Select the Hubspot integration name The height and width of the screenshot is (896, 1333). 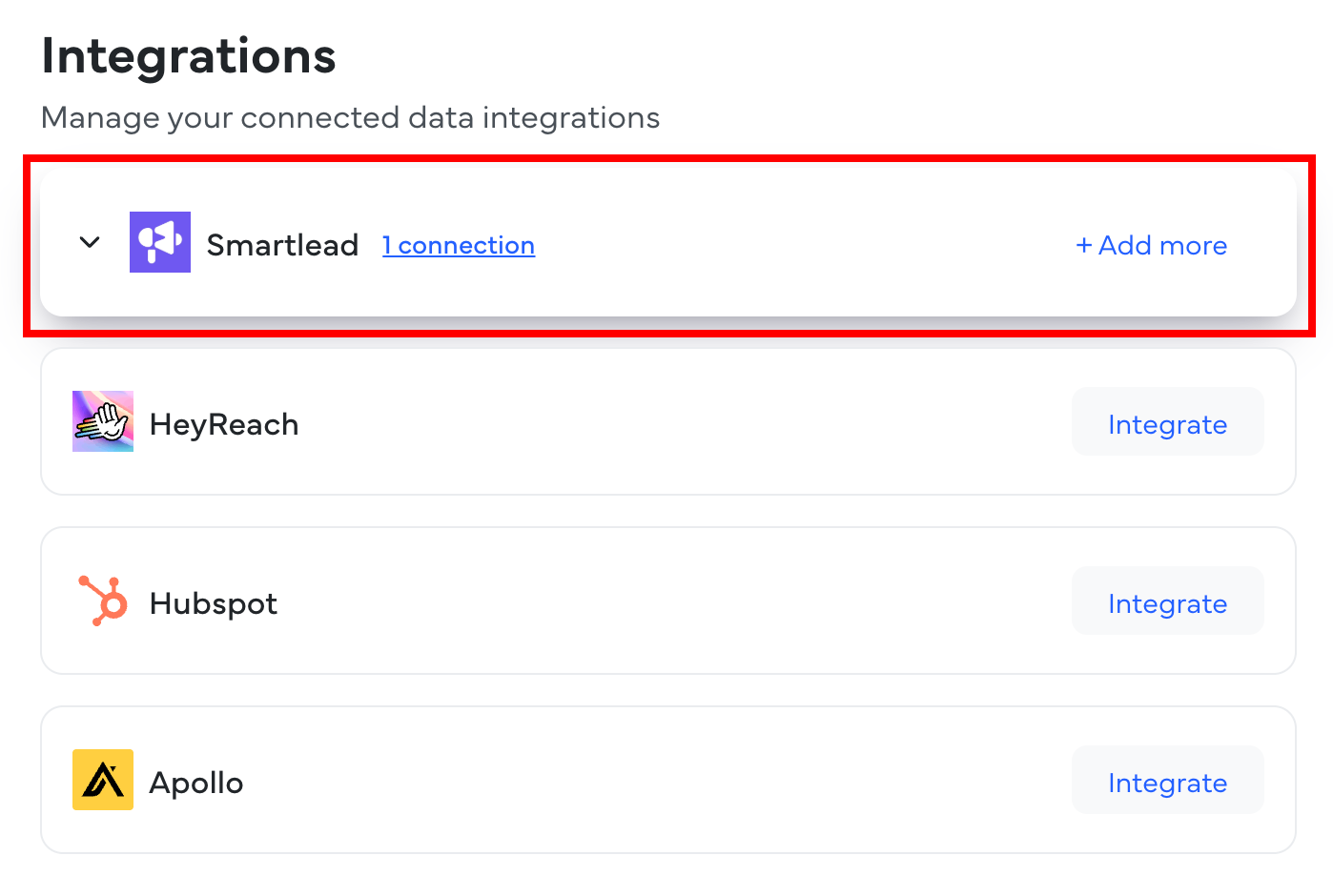pyautogui.click(x=214, y=604)
